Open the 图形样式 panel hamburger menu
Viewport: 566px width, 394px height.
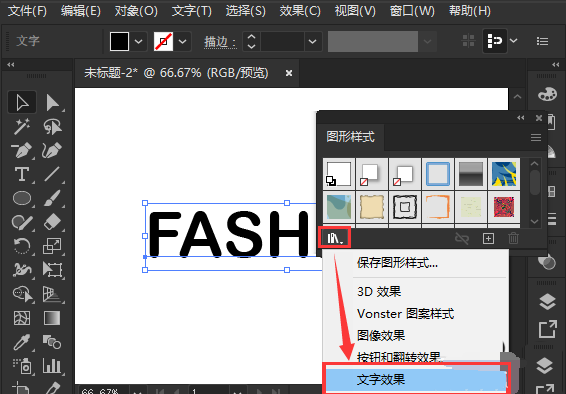[x=536, y=137]
